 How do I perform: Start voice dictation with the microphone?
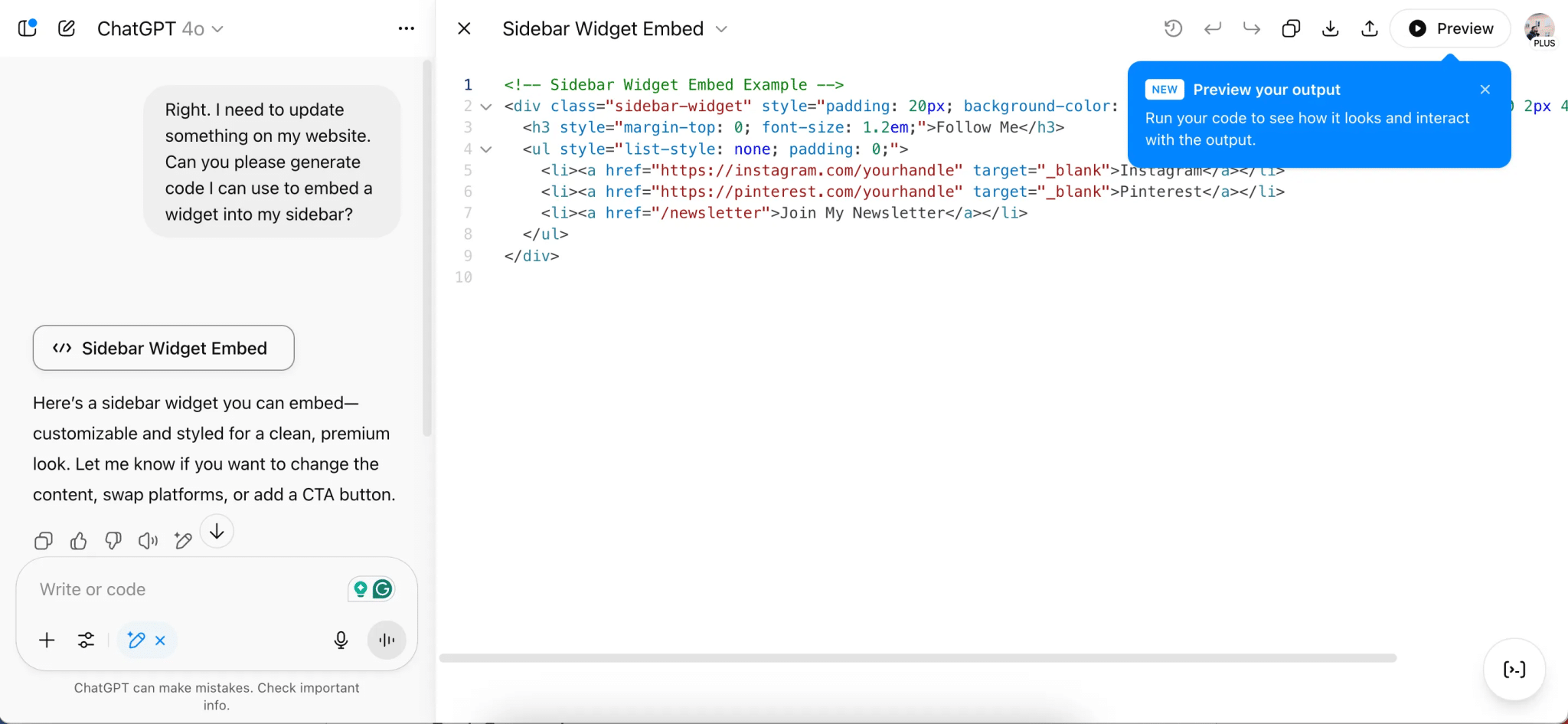pos(341,640)
